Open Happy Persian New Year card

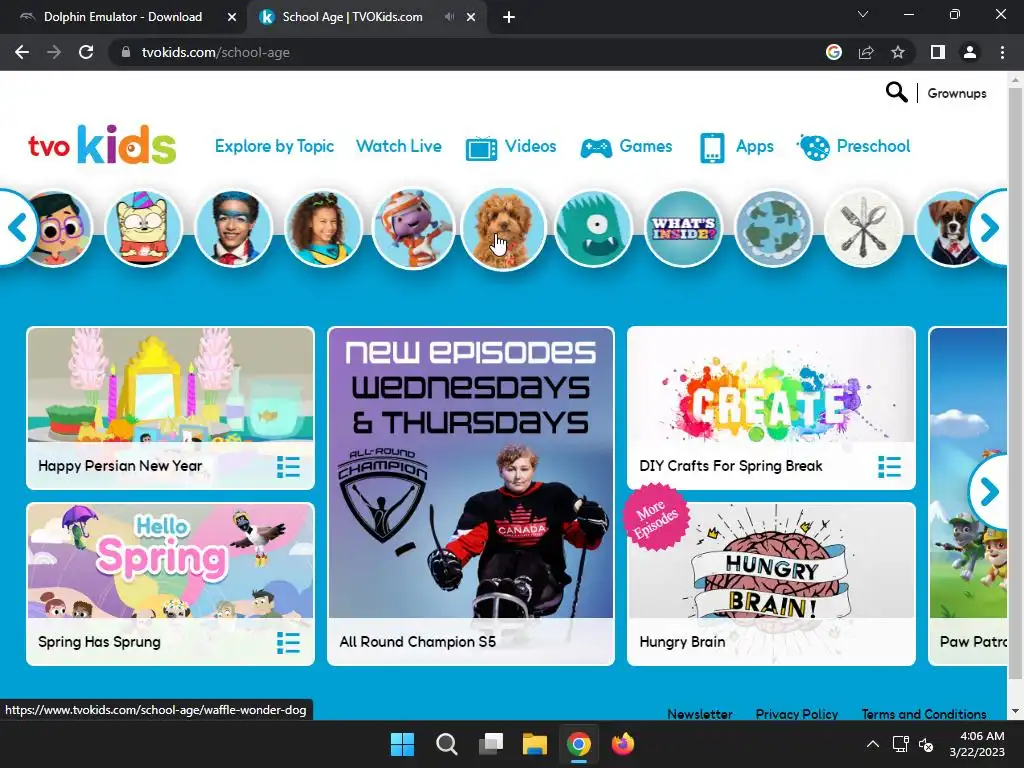pyautogui.click(x=170, y=408)
